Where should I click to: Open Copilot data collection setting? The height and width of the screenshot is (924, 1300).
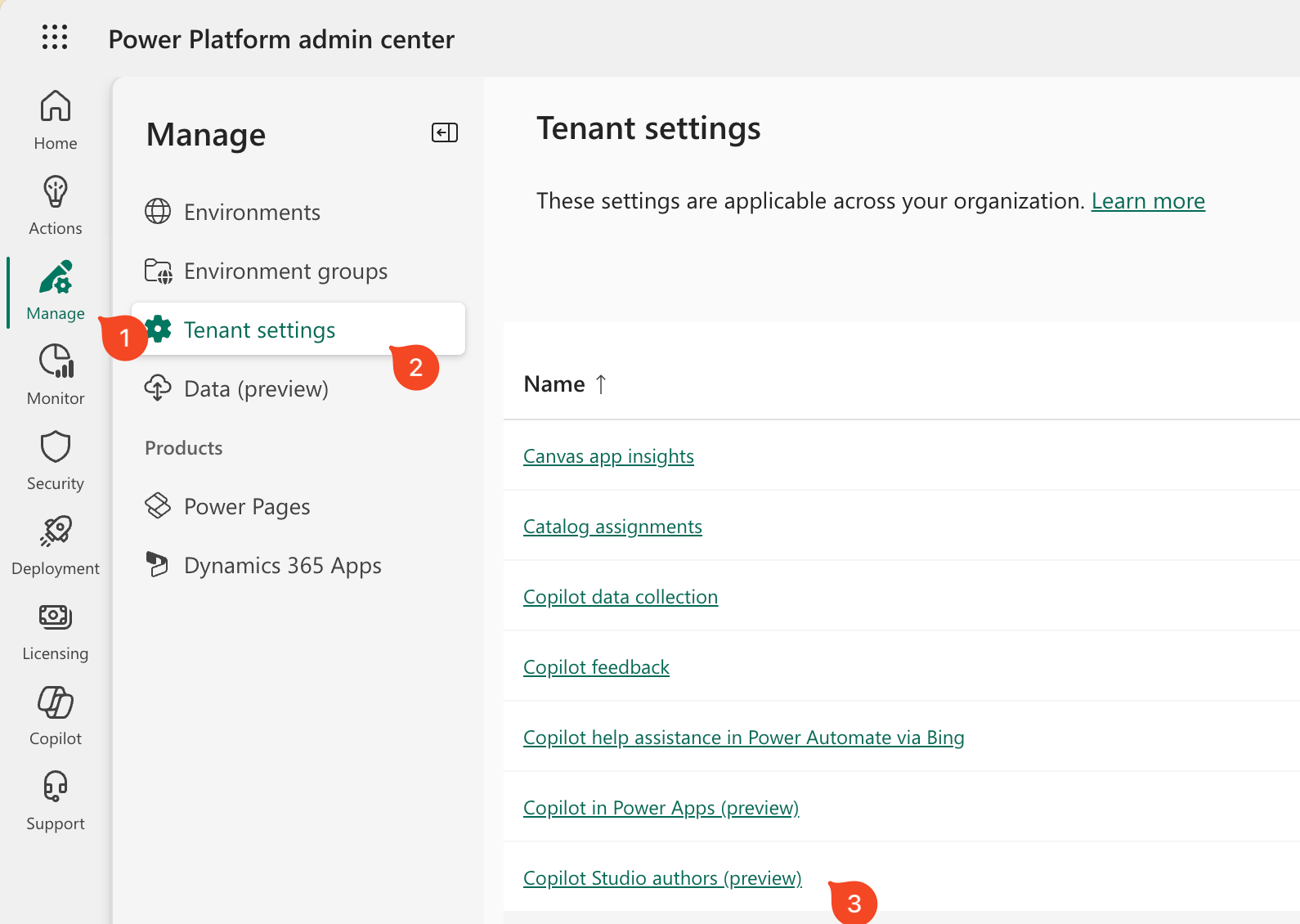click(x=621, y=597)
